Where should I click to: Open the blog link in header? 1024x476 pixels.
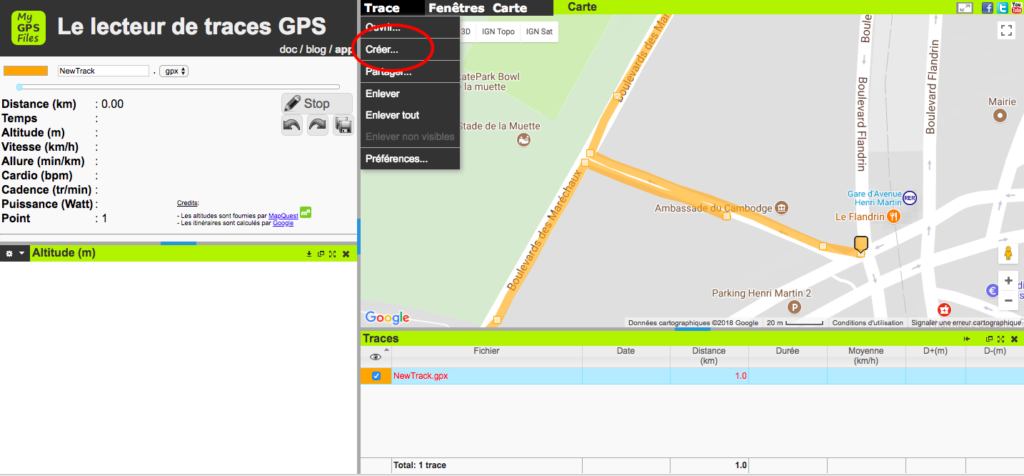click(x=315, y=49)
